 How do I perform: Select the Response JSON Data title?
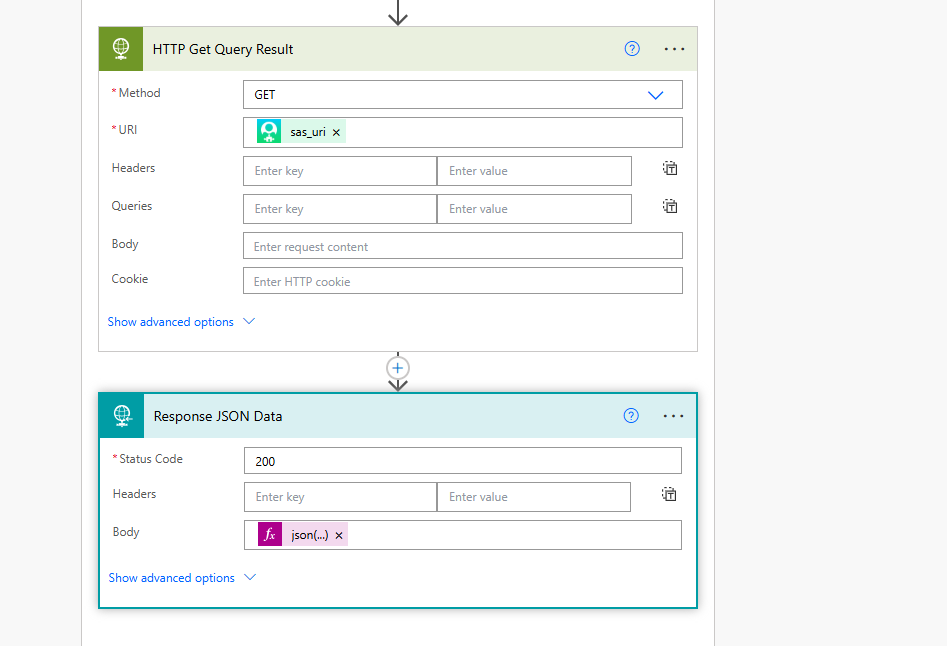218,417
